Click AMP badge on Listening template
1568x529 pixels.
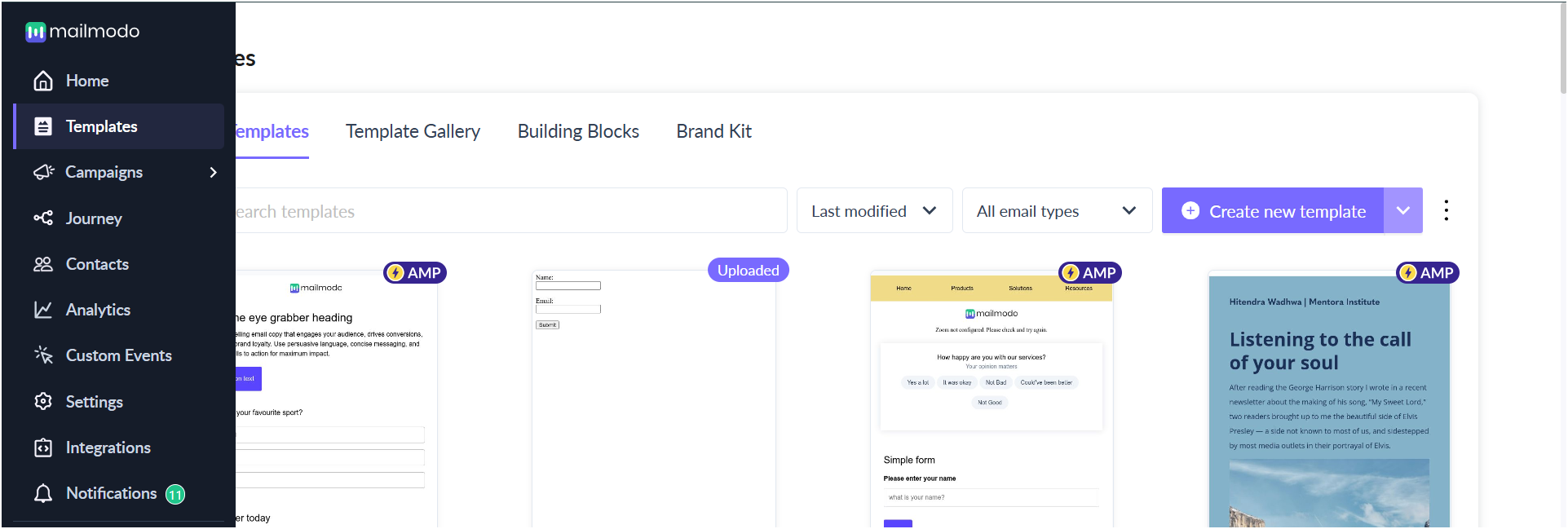coord(1428,273)
